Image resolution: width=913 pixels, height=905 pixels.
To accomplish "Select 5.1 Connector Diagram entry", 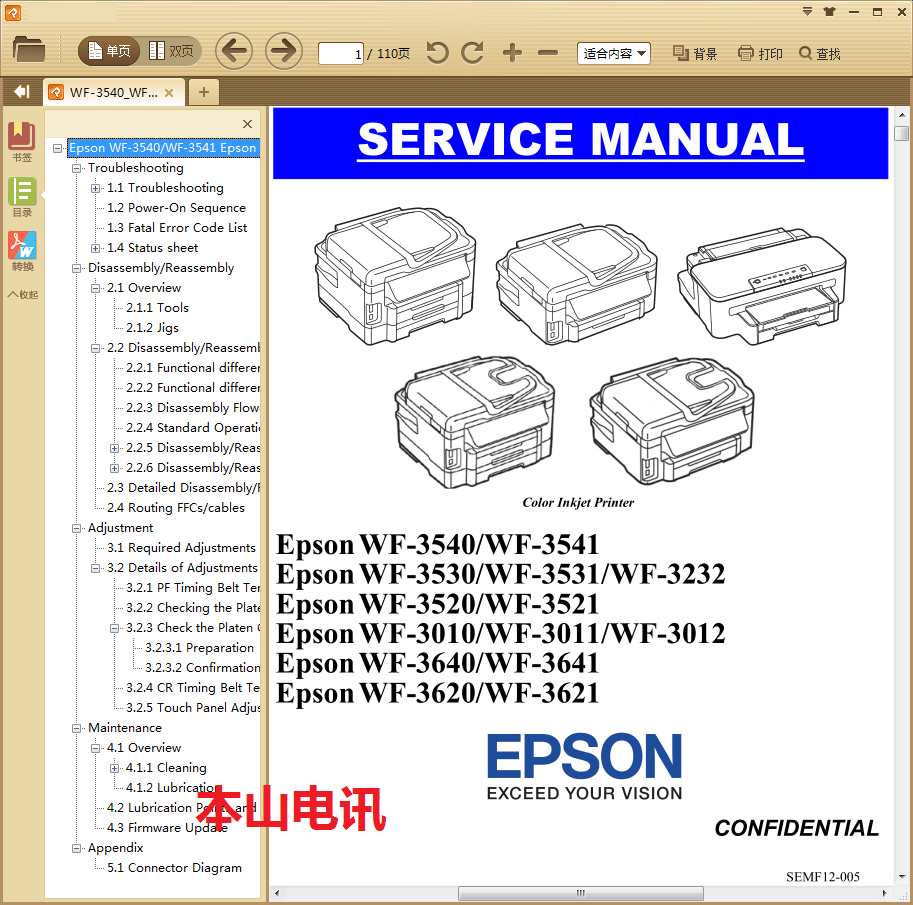I will click(174, 868).
